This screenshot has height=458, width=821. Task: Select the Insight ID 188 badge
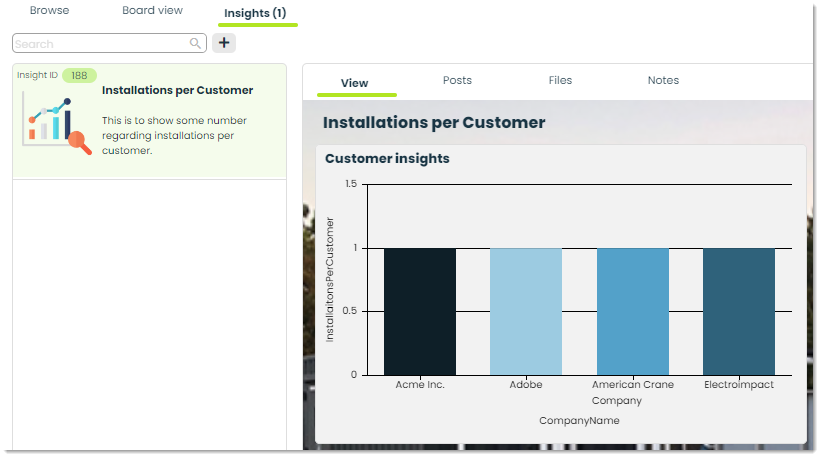pos(79,75)
